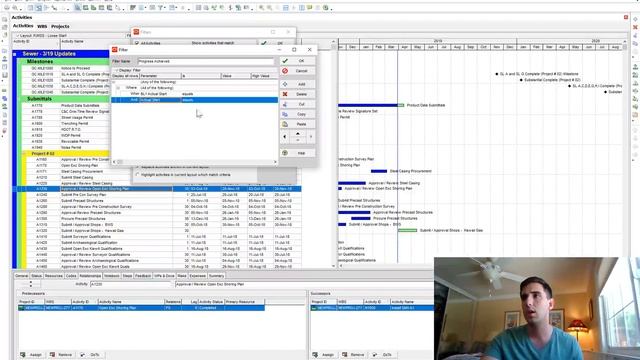The height and width of the screenshot is (360, 640).
Task: Cut the selected filter row
Action: click(x=297, y=104)
